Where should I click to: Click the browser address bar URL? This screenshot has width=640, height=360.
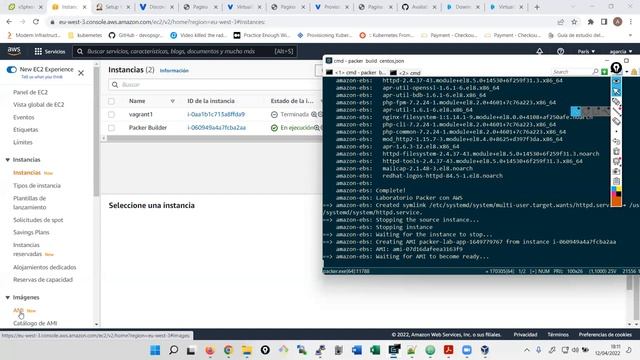click(162, 22)
